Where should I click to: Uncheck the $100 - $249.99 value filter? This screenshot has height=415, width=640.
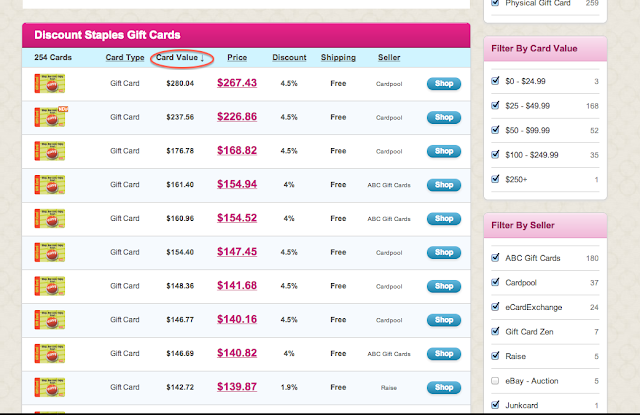[495, 154]
